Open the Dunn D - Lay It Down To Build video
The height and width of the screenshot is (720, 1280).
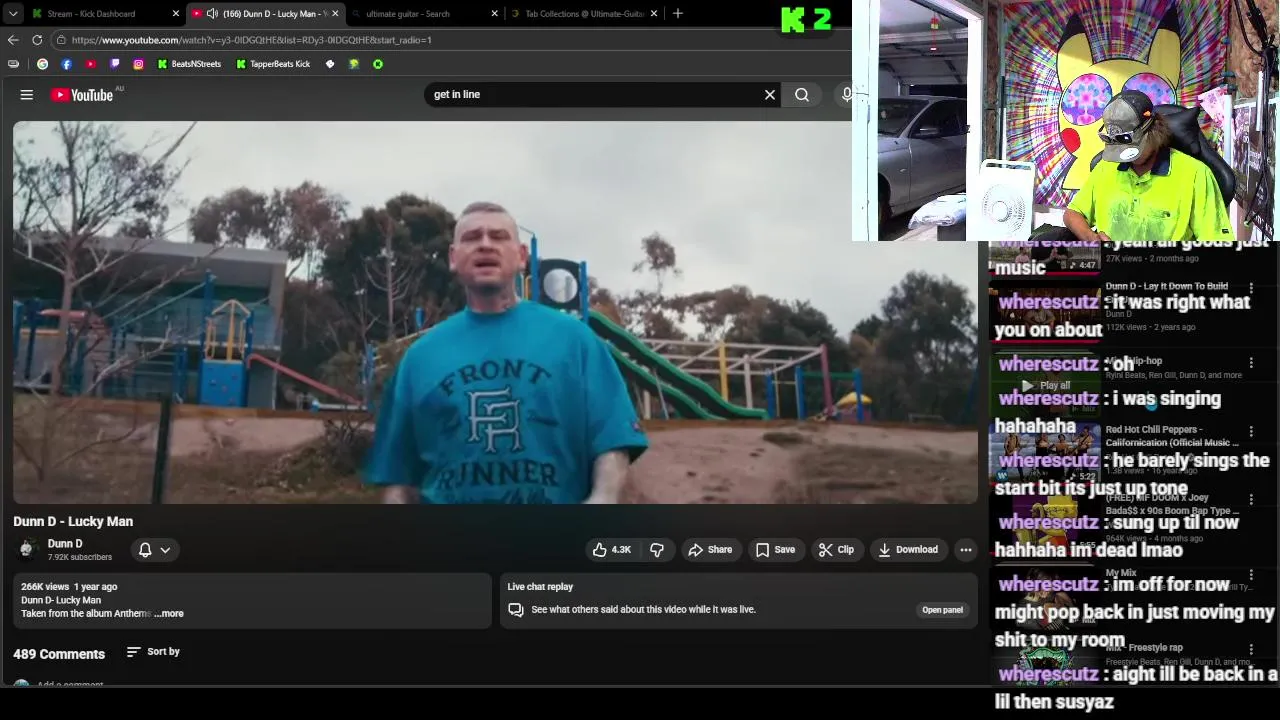[1166, 287]
